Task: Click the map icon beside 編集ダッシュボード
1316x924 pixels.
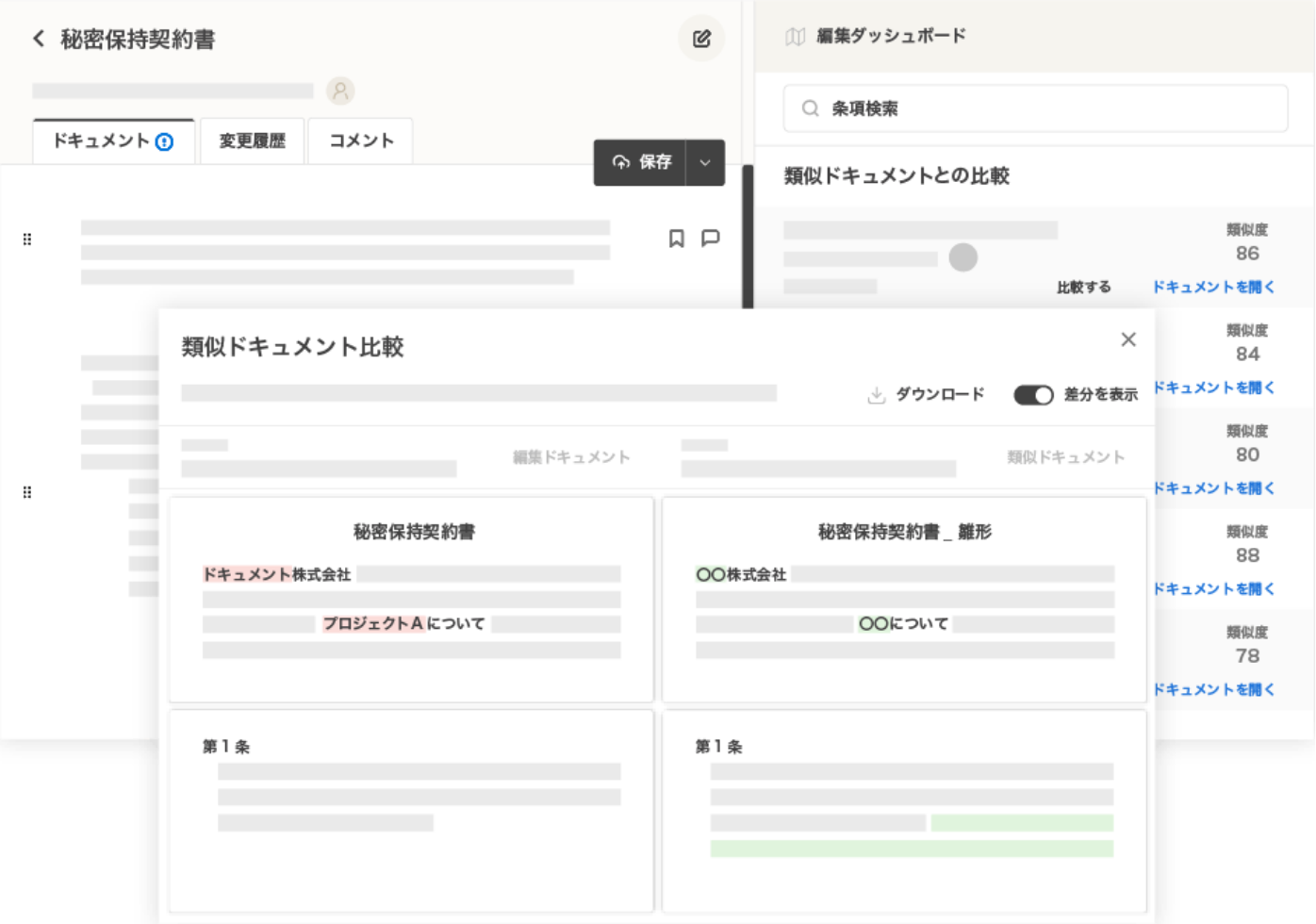Action: (x=795, y=37)
